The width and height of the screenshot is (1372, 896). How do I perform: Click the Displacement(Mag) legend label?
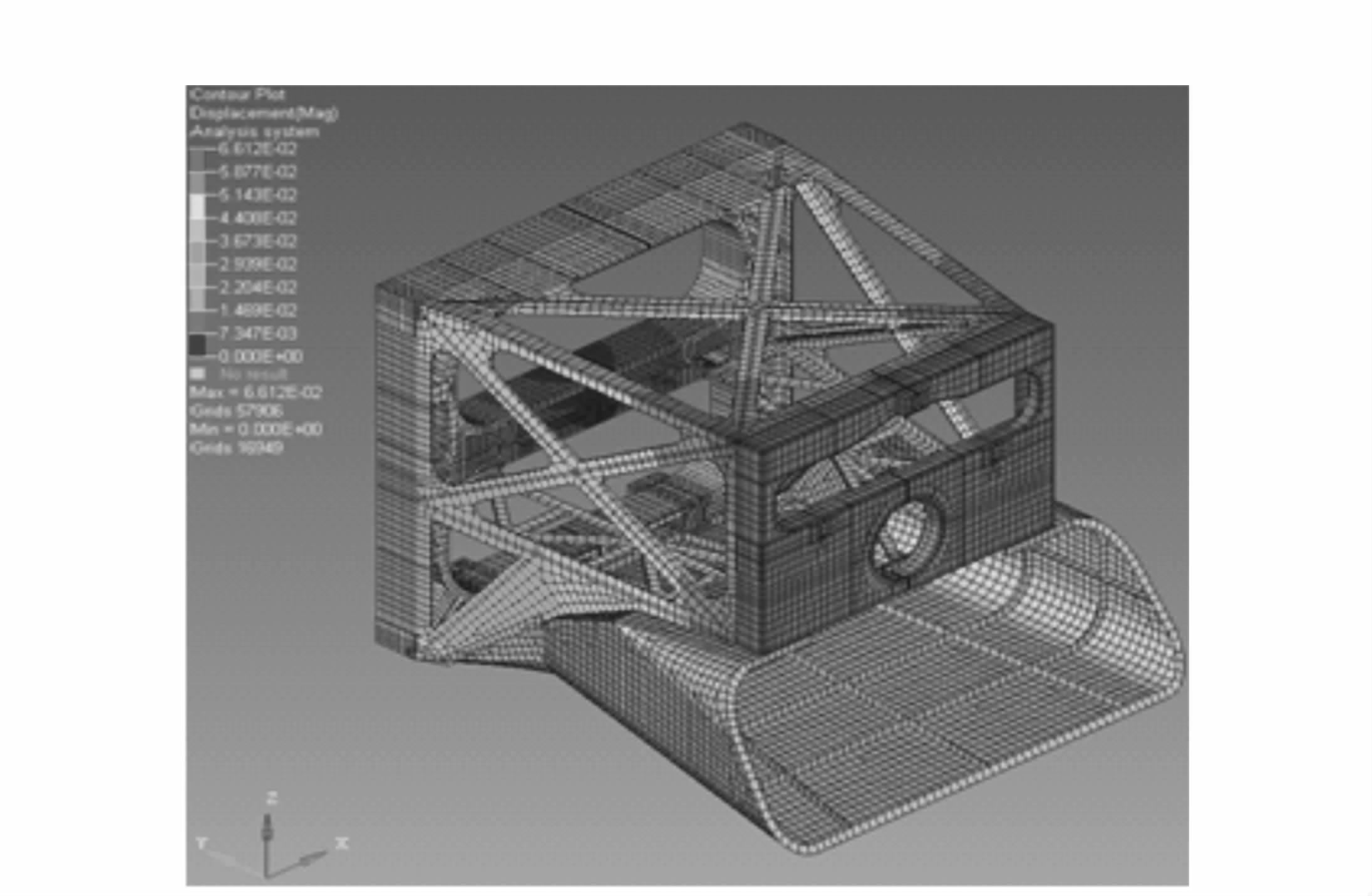click(x=264, y=113)
